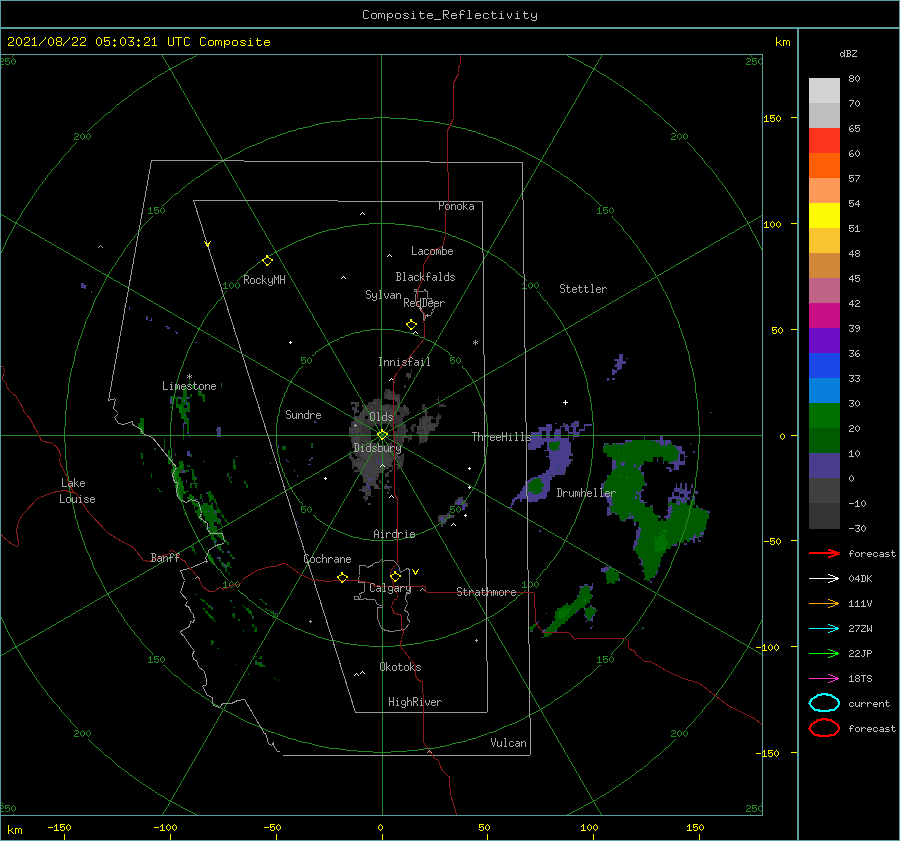Click the red forecast arrow in legend
This screenshot has height=841, width=900.
click(x=824, y=553)
